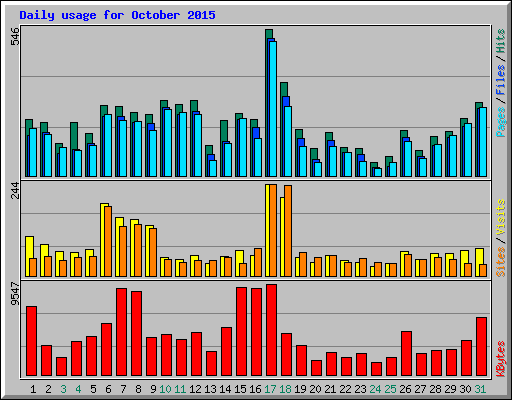Click day label 16 on the x-axis
512x400 pixels.
[255, 389]
